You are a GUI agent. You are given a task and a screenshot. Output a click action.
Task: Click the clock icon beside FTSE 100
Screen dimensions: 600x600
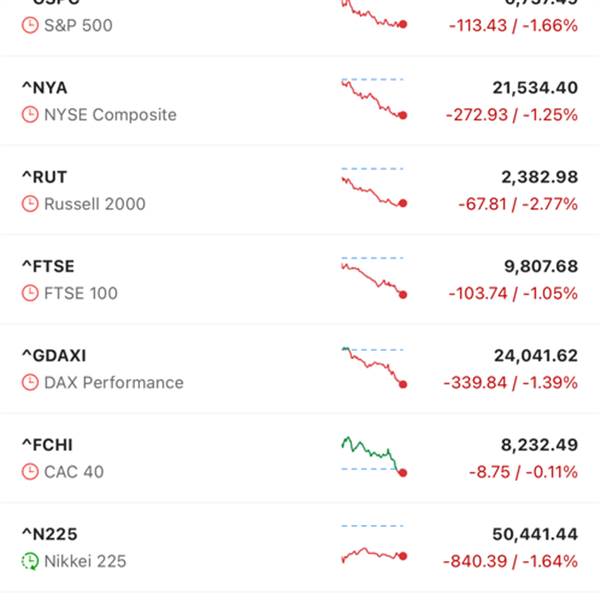(x=29, y=293)
